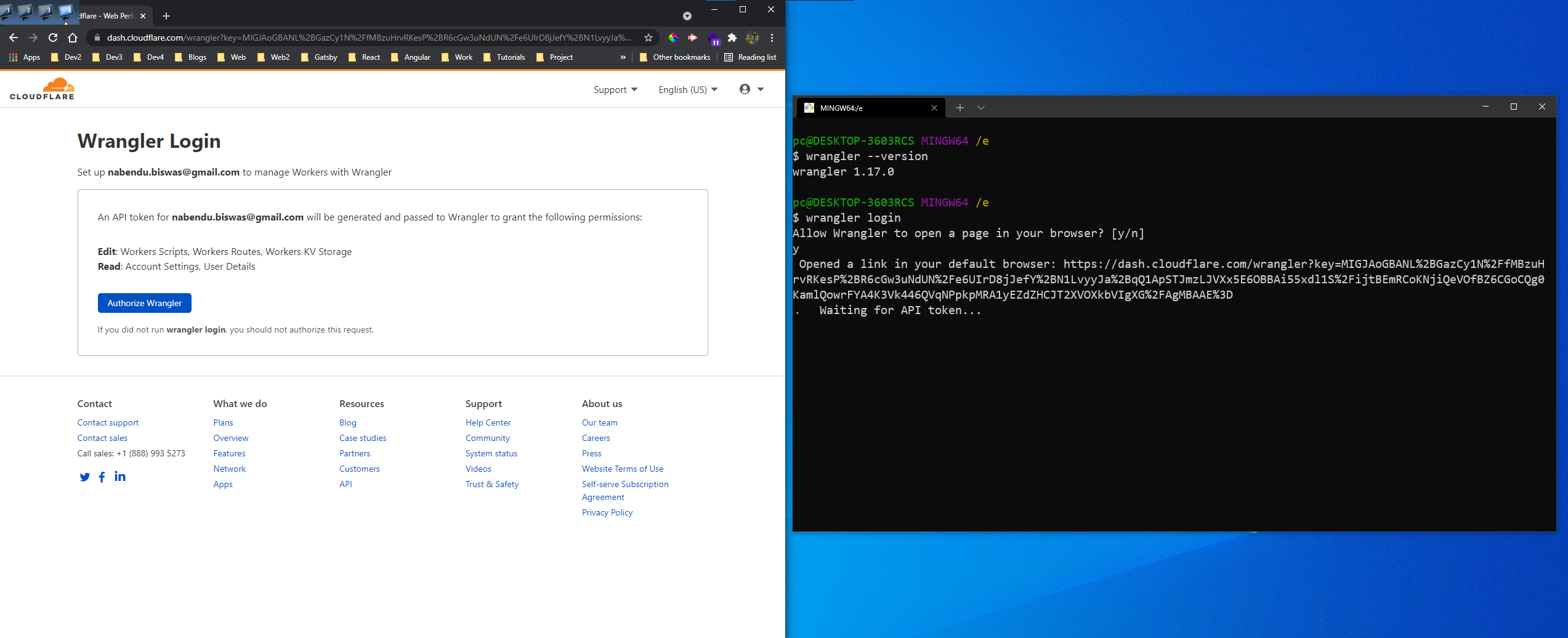This screenshot has height=638, width=1568.
Task: Open Project bookmarks folder
Action: (x=554, y=57)
